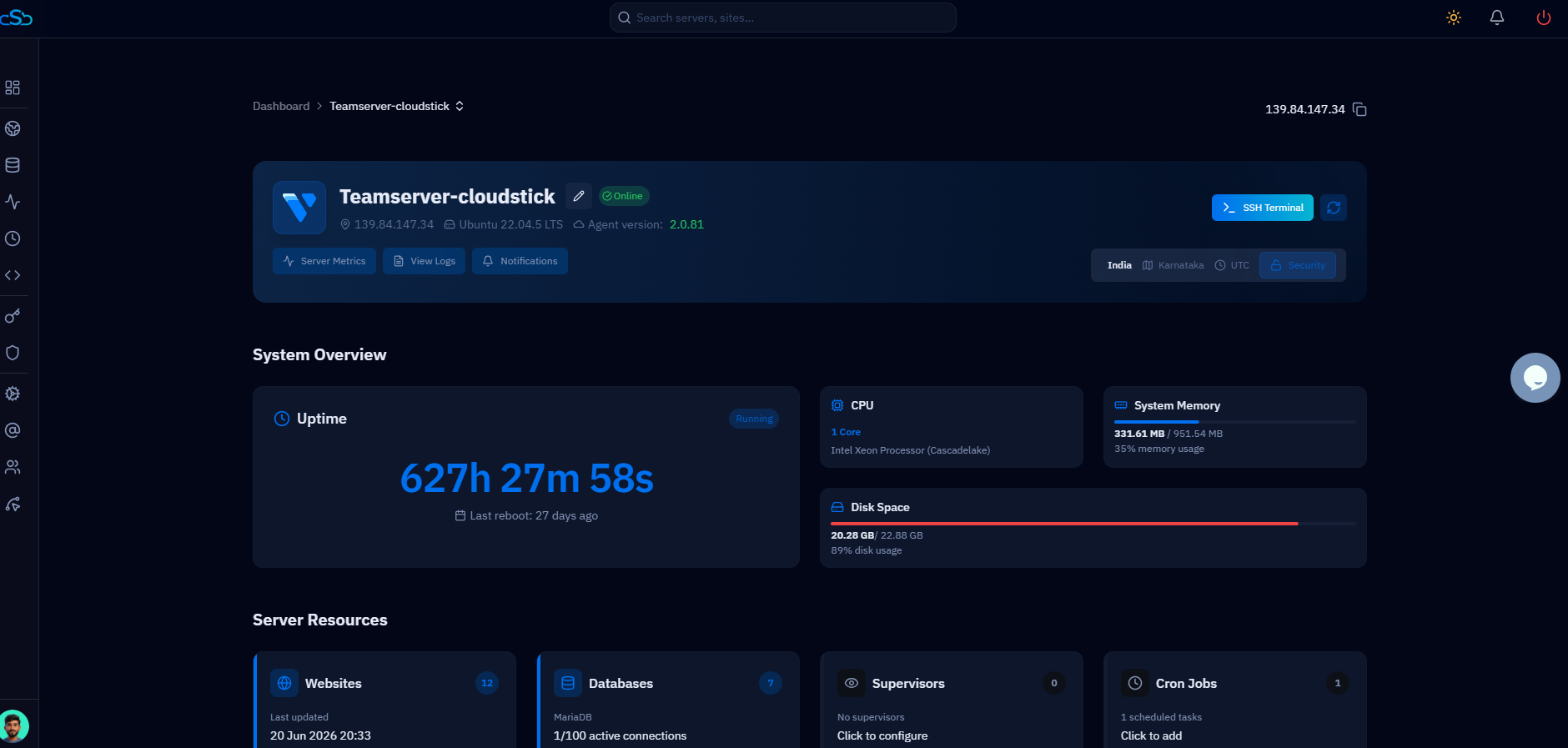The width and height of the screenshot is (1568, 748).
Task: Open the clock sidebar icon
Action: click(13, 238)
